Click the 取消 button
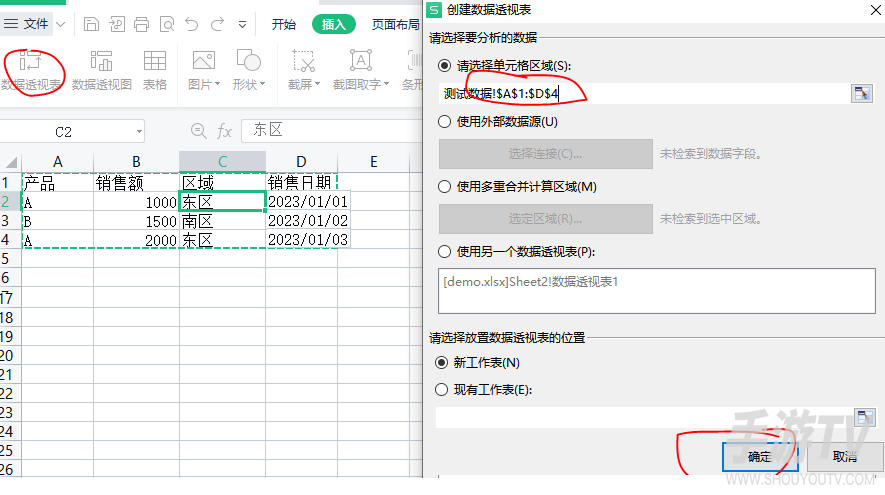Screen dimensions: 885x495 click(845, 457)
